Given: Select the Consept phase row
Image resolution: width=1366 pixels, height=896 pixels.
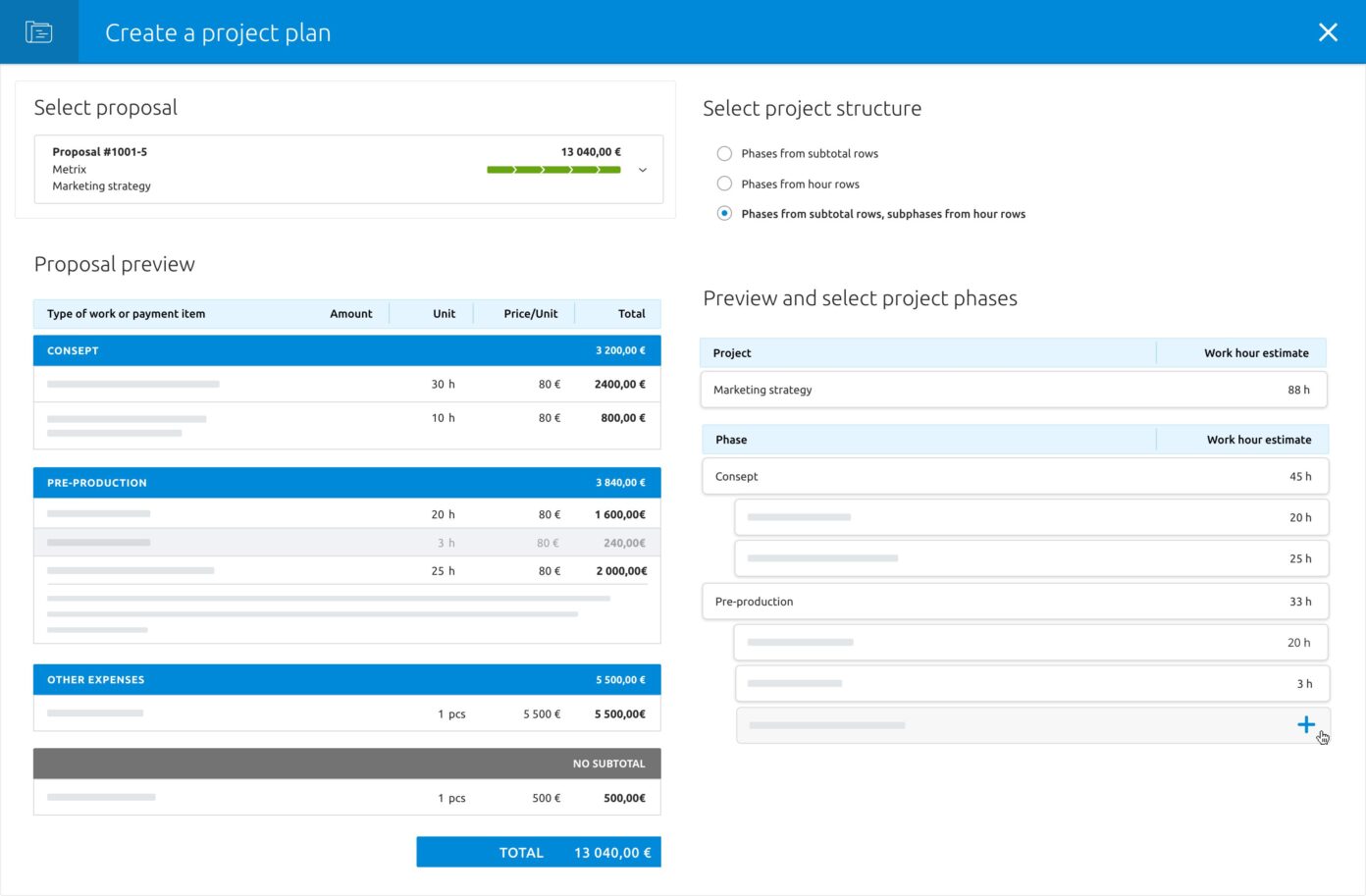Looking at the screenshot, I should point(1015,477).
